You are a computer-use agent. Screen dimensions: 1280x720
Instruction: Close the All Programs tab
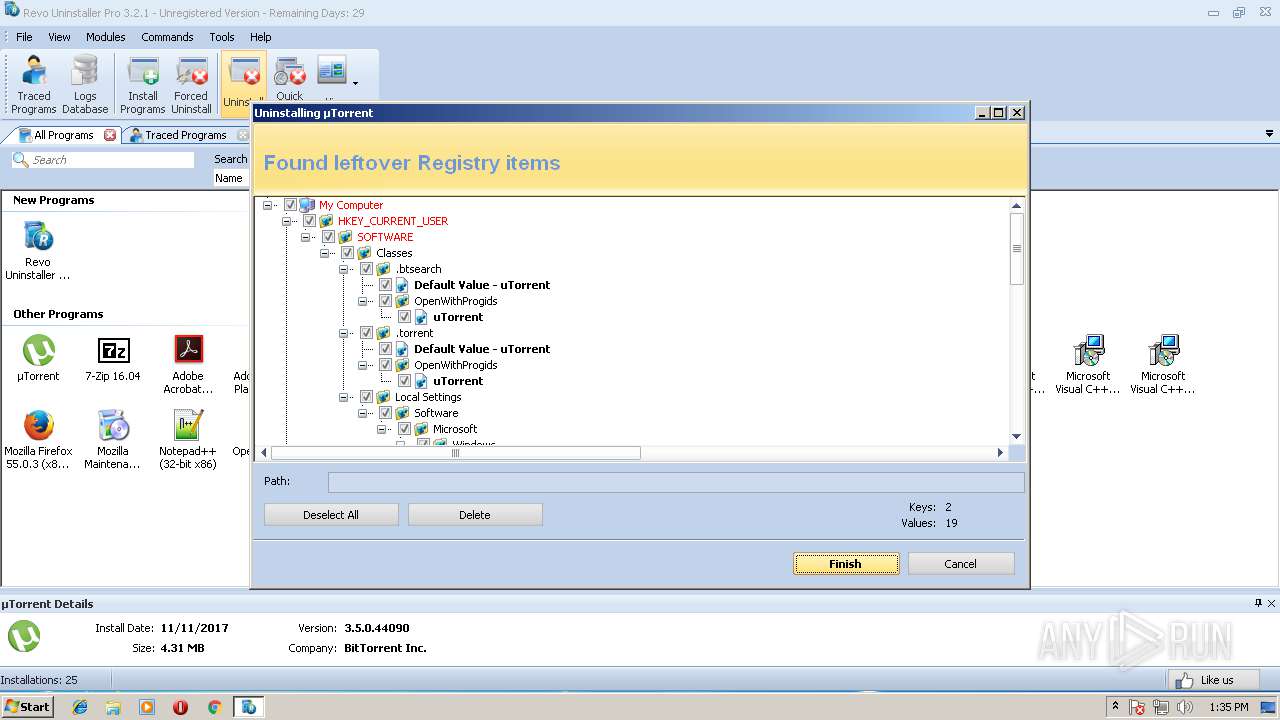click(110, 135)
